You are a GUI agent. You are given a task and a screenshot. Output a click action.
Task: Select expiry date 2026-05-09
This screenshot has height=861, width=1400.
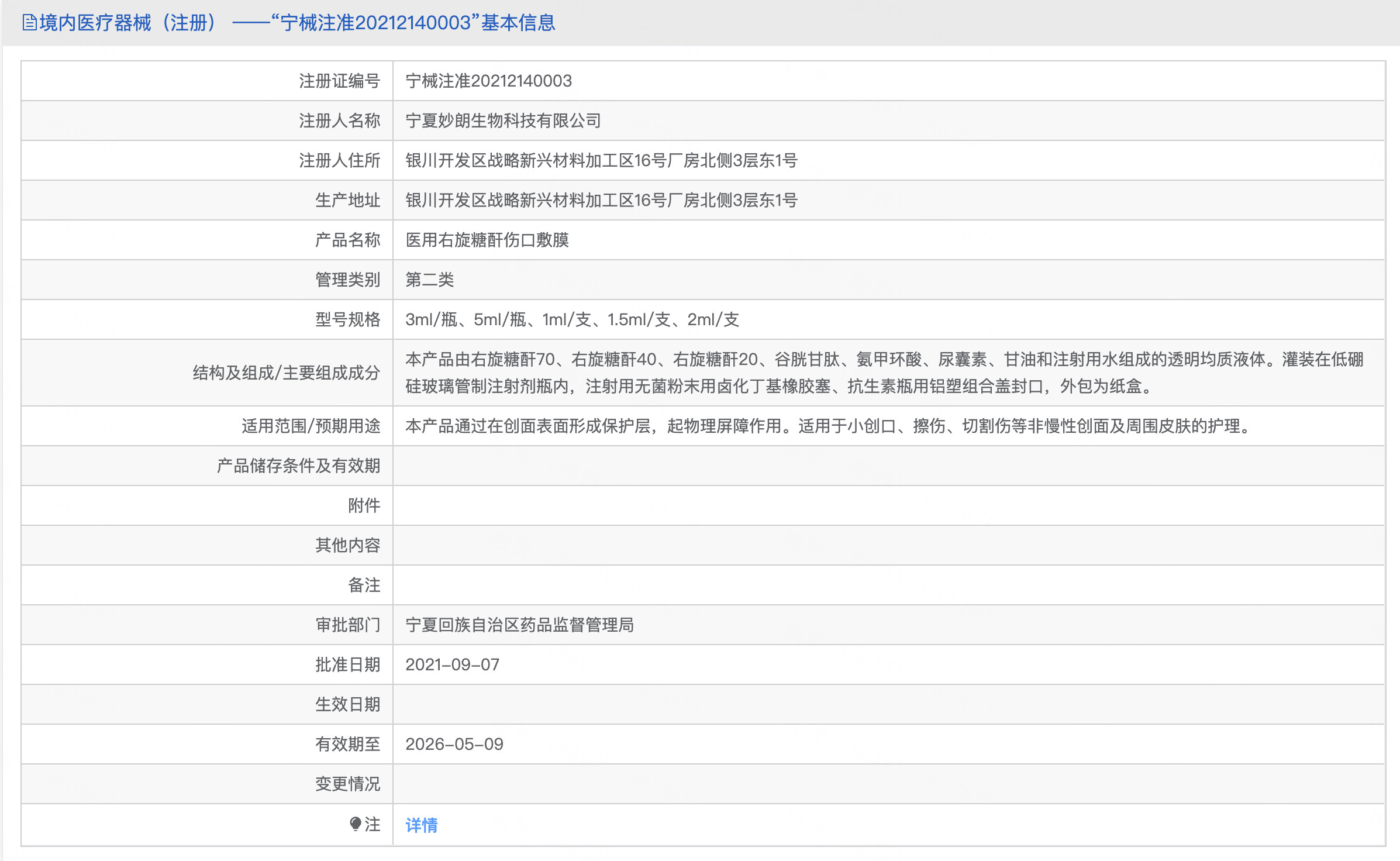pos(454,744)
